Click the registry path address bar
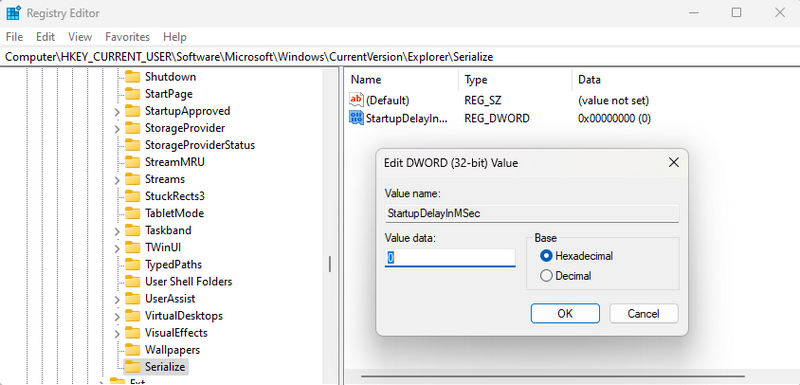Screen dimensions: 800x385 [400, 57]
